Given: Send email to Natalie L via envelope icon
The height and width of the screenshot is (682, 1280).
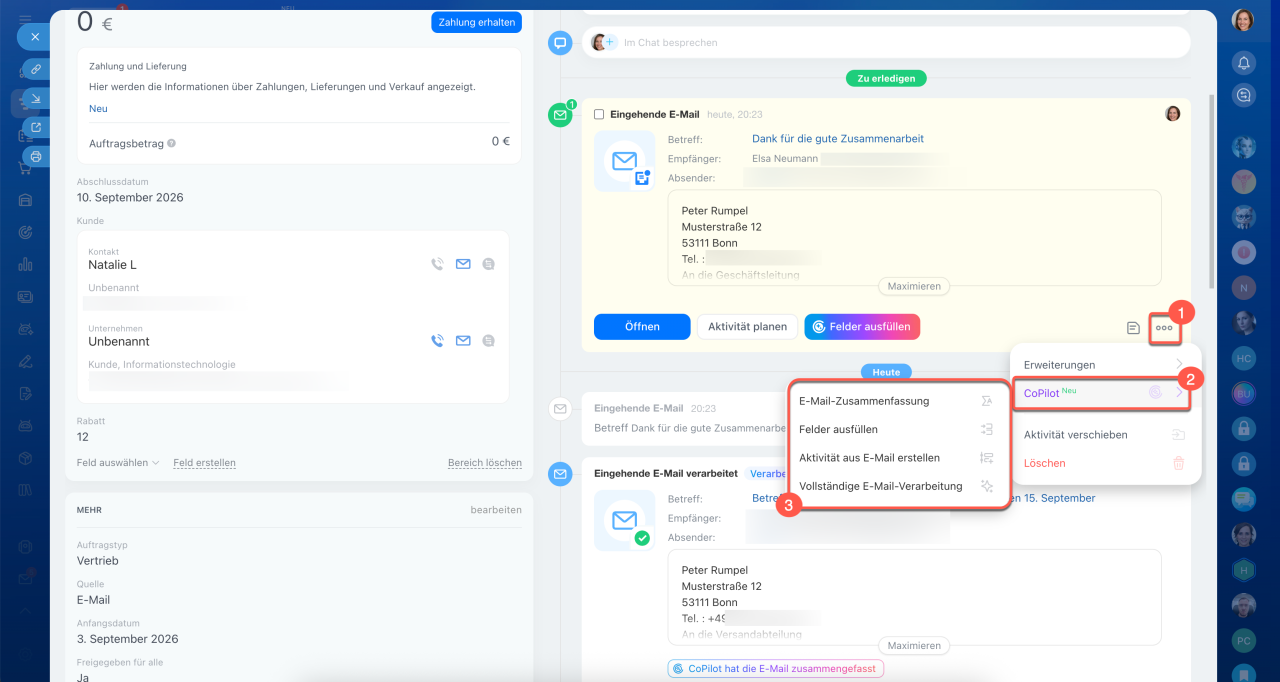Looking at the screenshot, I should point(463,264).
